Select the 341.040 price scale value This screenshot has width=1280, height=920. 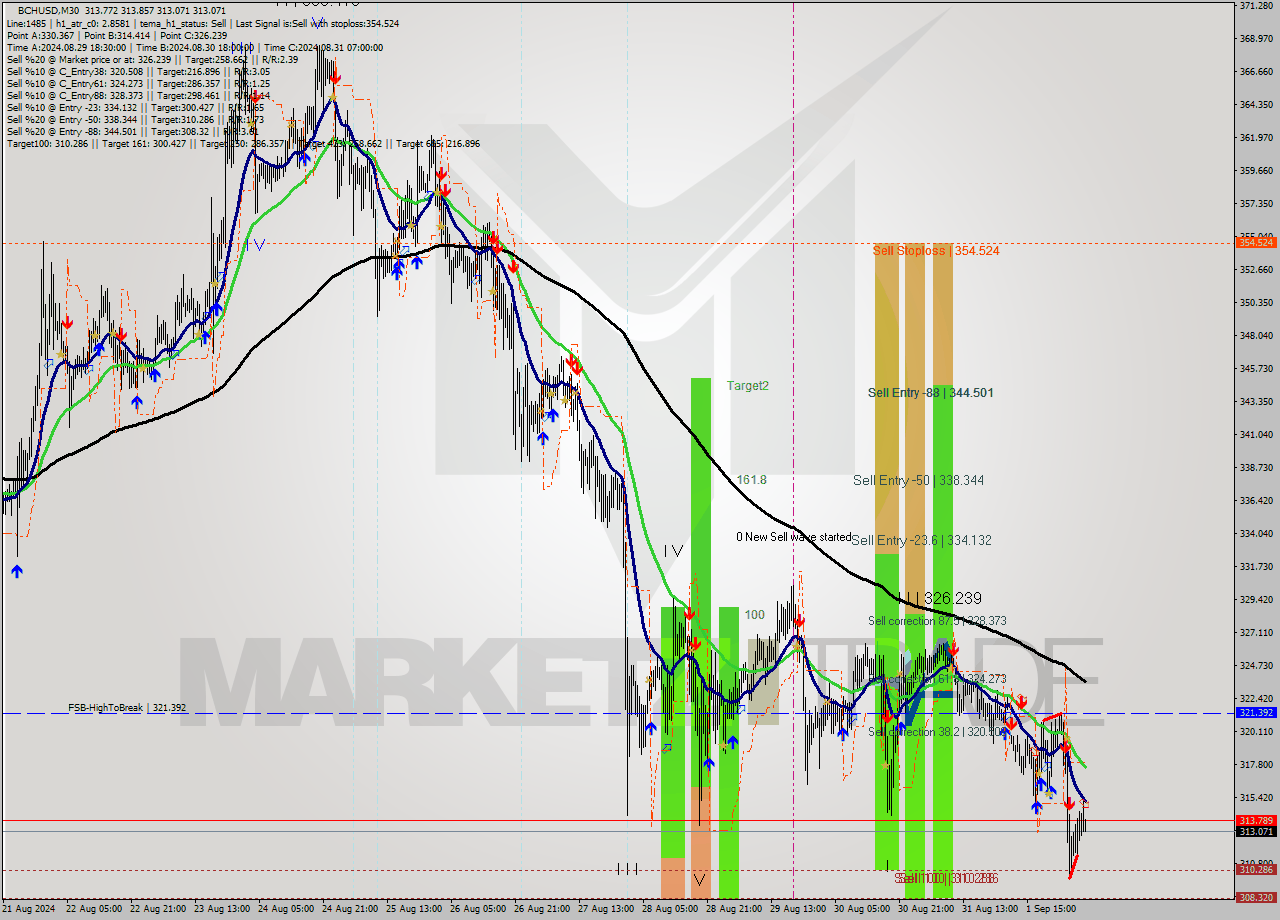(1255, 434)
